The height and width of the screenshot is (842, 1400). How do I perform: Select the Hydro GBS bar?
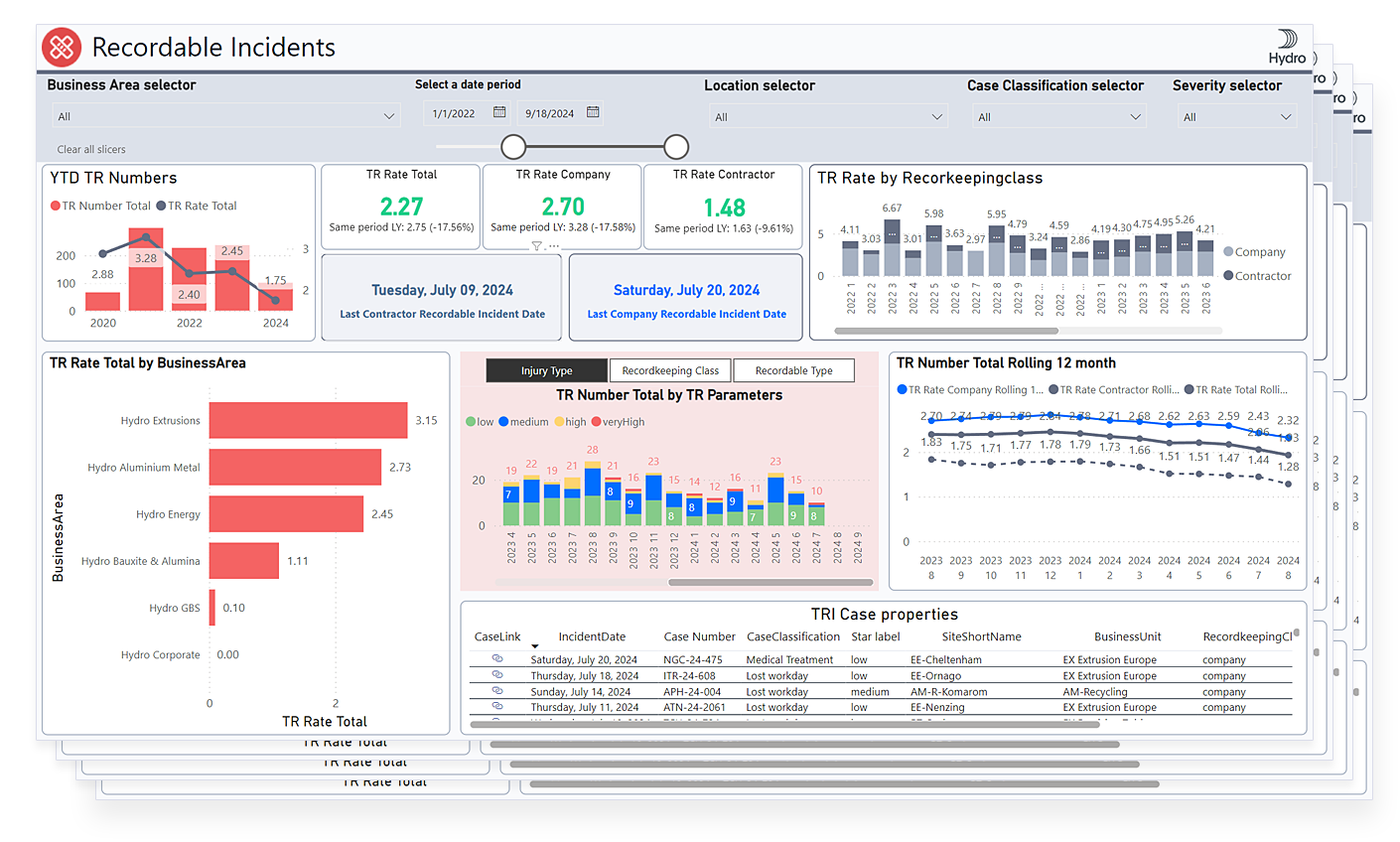(212, 608)
